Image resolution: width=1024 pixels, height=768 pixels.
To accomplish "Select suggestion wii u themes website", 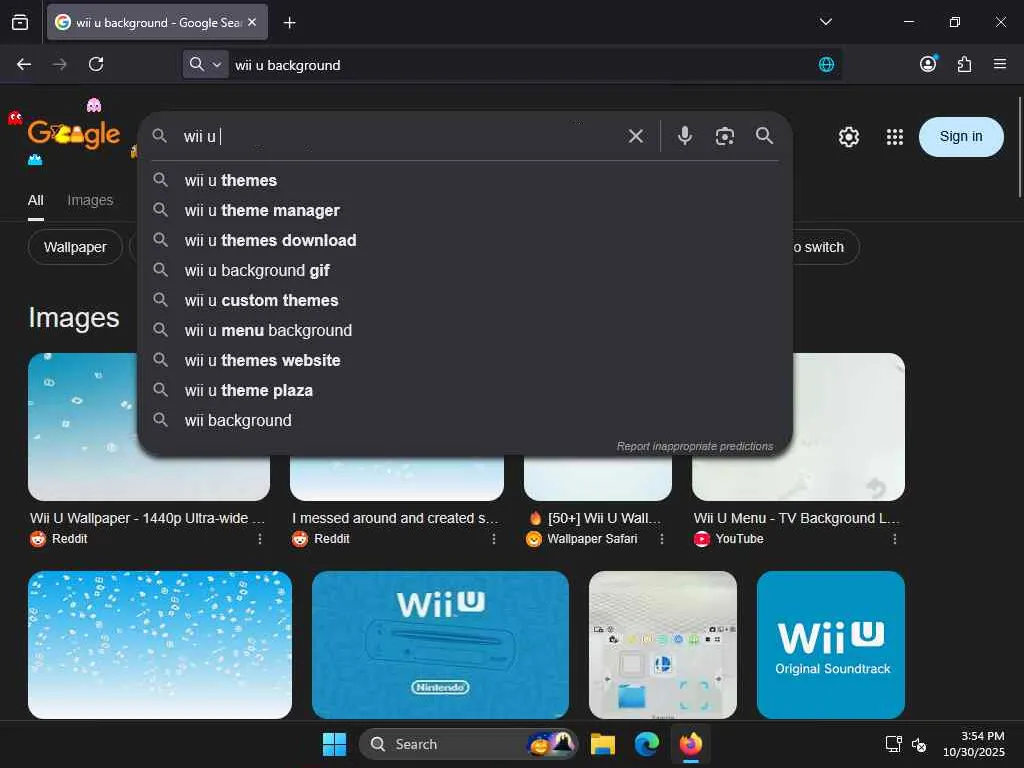I will pyautogui.click(x=465, y=360).
